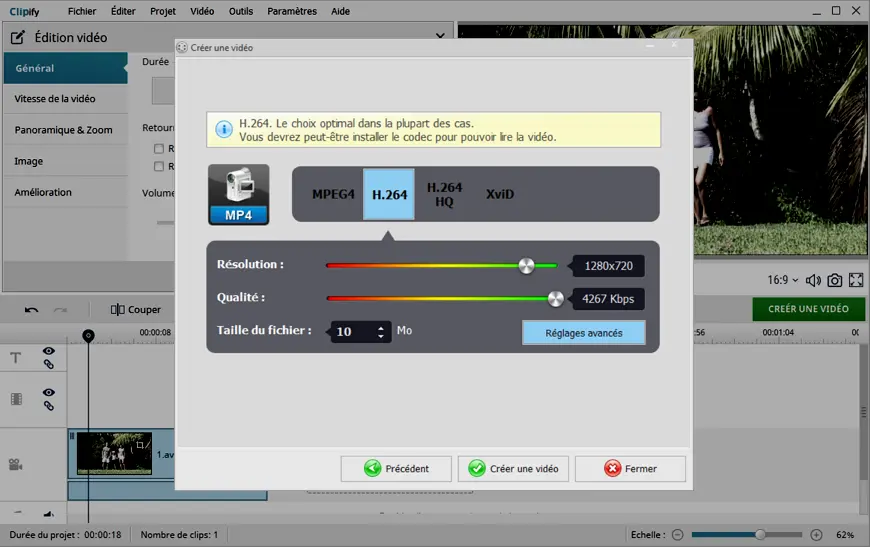Click the 00:01:04 timeline ruler mark

point(778,332)
